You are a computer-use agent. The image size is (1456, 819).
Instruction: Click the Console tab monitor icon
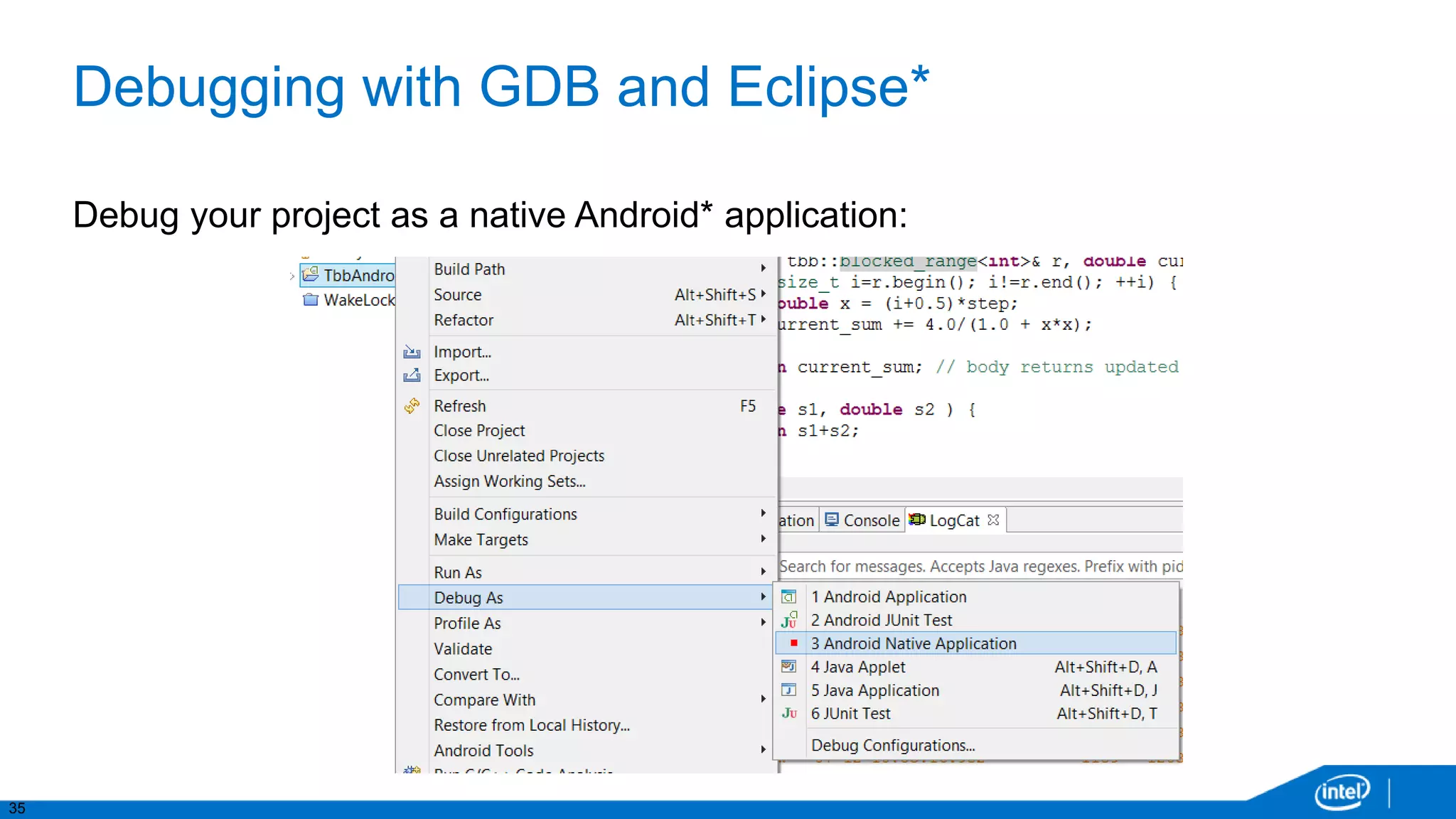tap(832, 520)
